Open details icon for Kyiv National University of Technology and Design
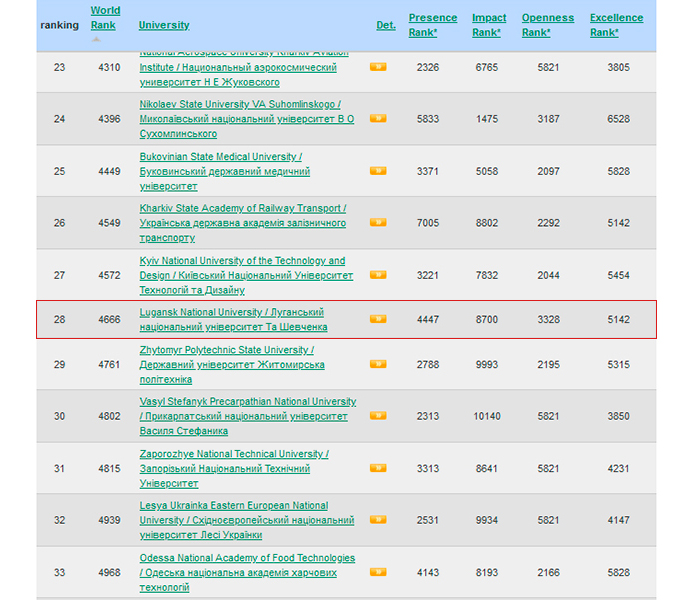 (378, 275)
